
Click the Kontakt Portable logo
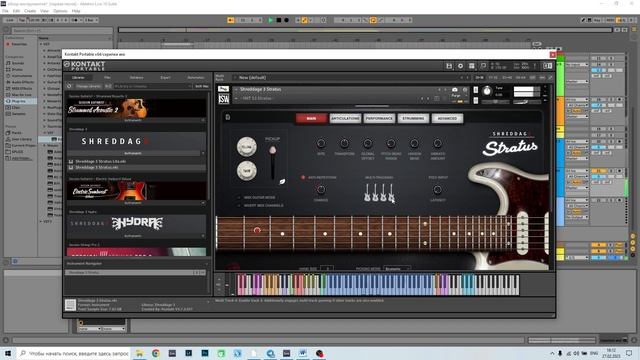pos(85,66)
